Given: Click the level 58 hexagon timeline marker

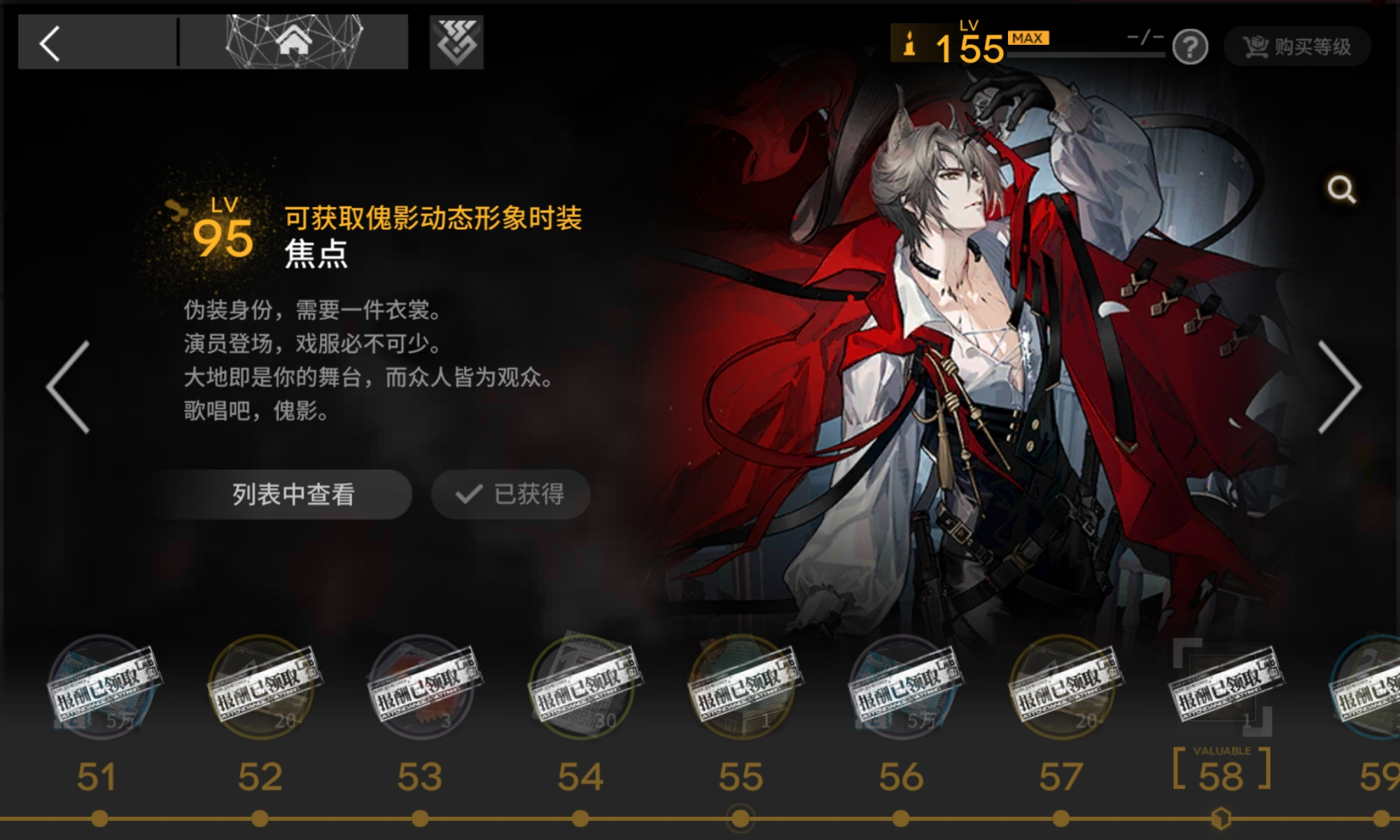Looking at the screenshot, I should coord(1221,818).
